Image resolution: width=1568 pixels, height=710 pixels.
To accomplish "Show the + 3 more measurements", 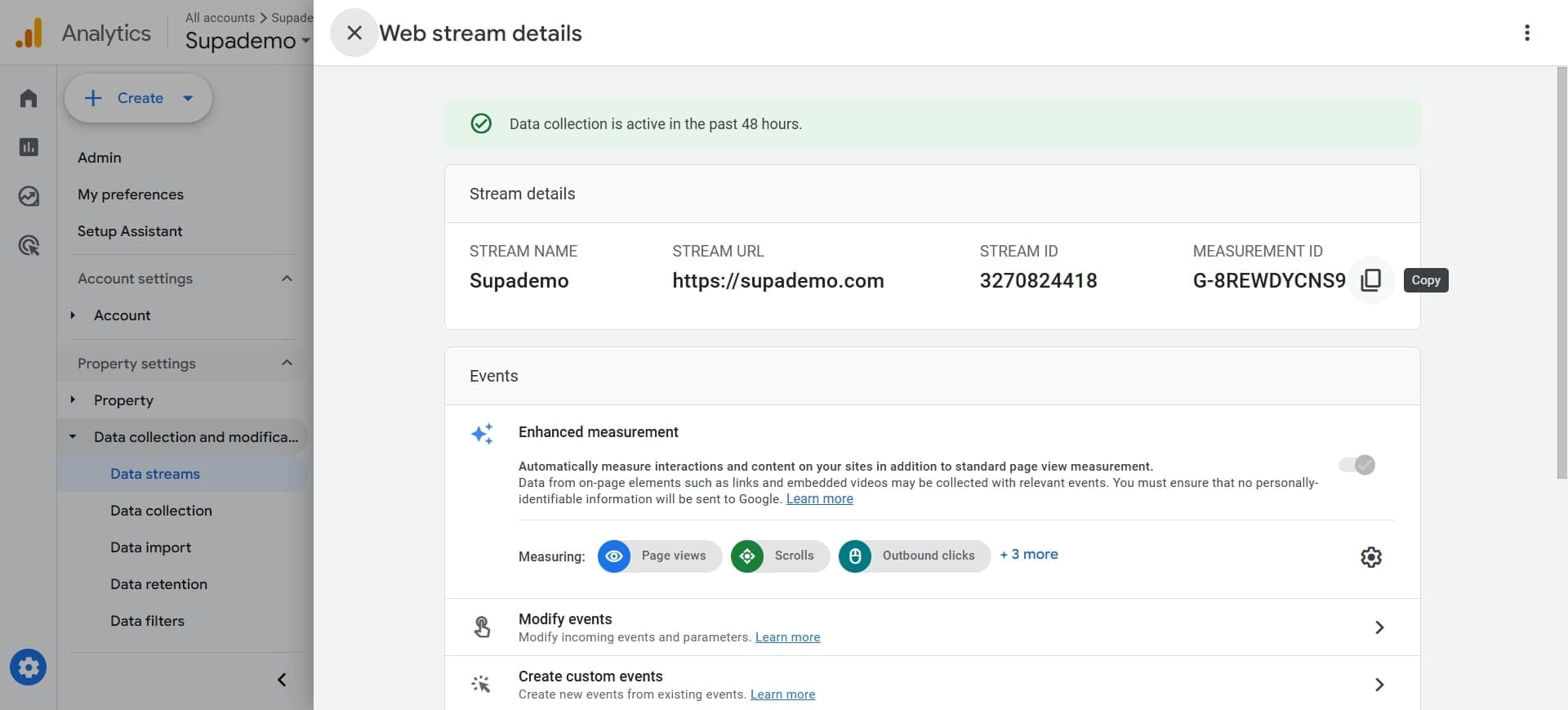I will click(x=1028, y=555).
